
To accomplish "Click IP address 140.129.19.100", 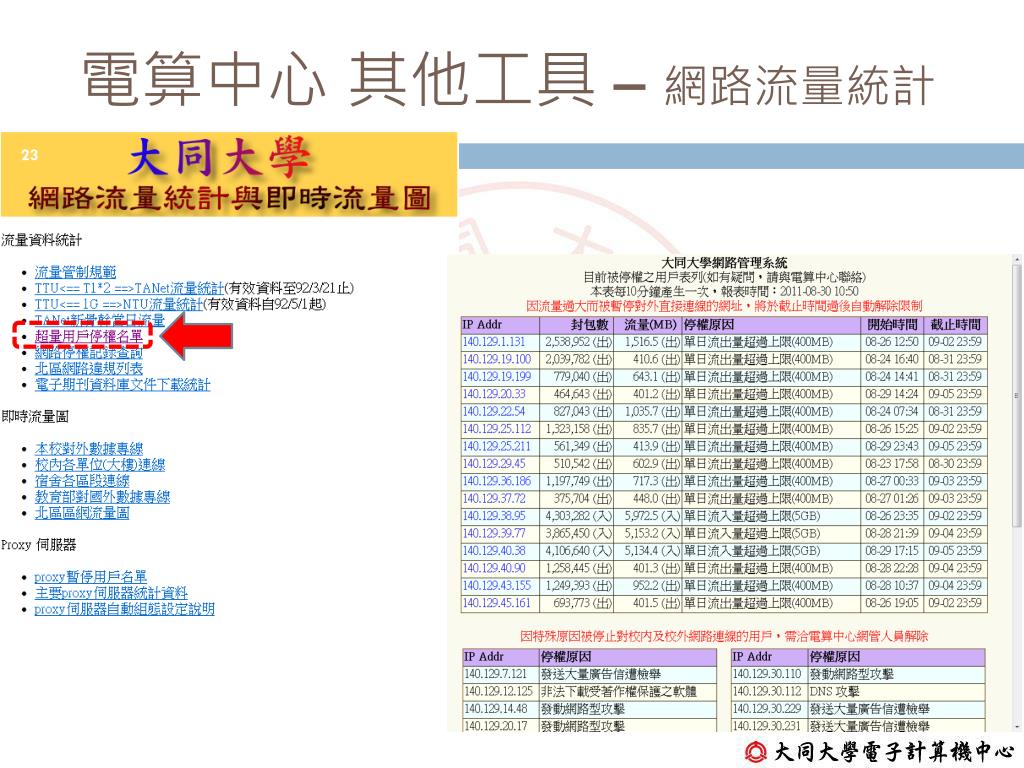I will tap(496, 359).
